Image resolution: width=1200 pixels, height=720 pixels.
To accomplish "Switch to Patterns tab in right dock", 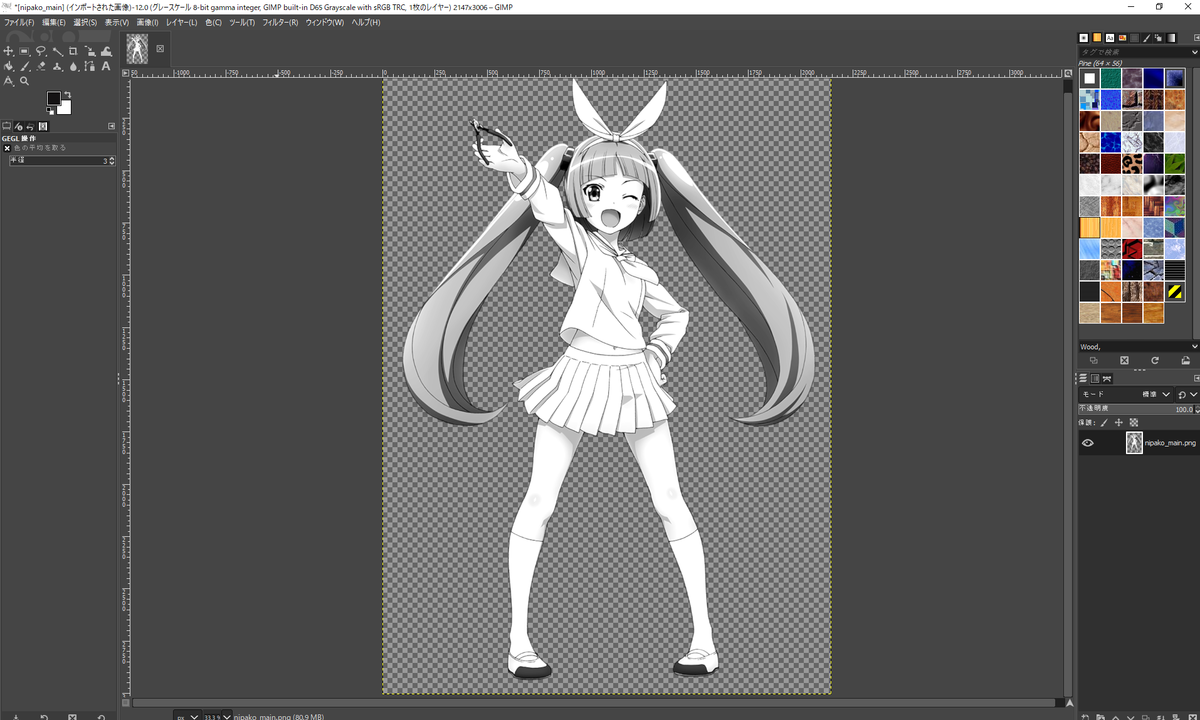I will 1097,38.
